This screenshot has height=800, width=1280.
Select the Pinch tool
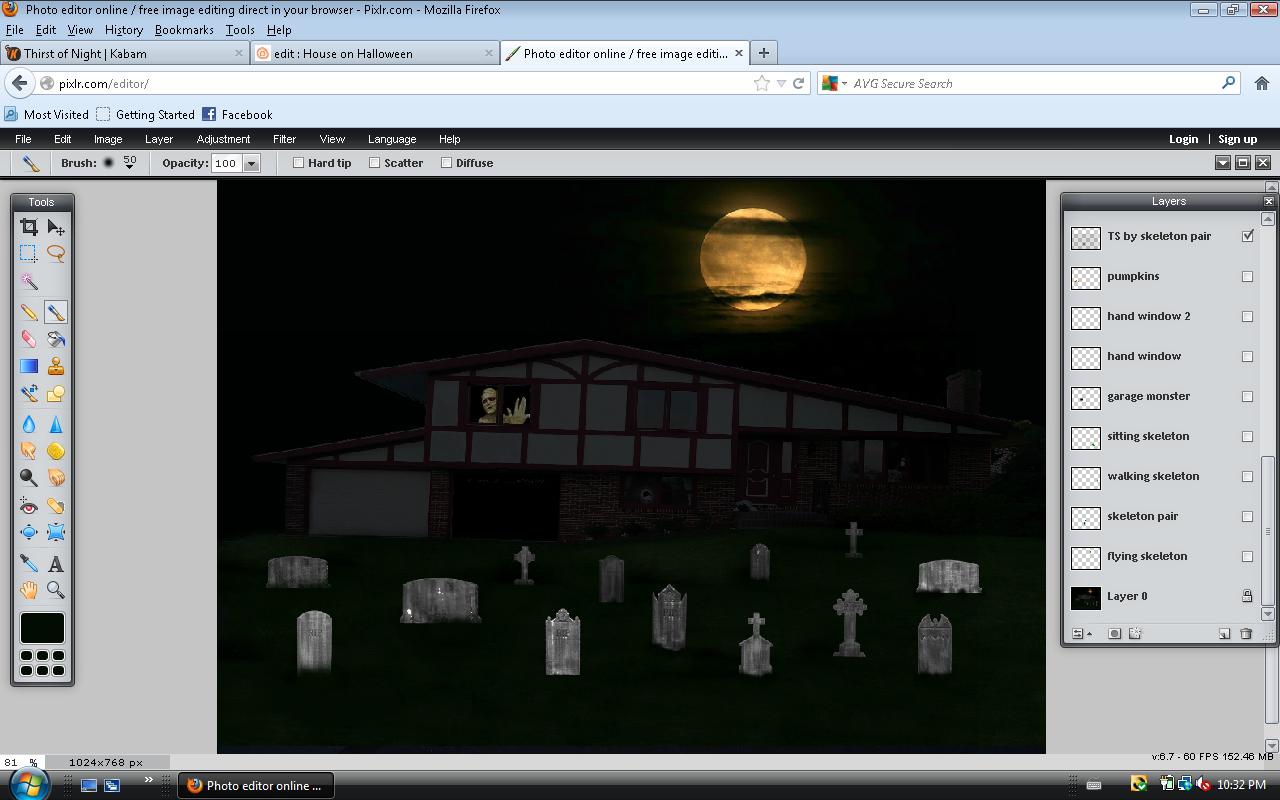[56, 533]
